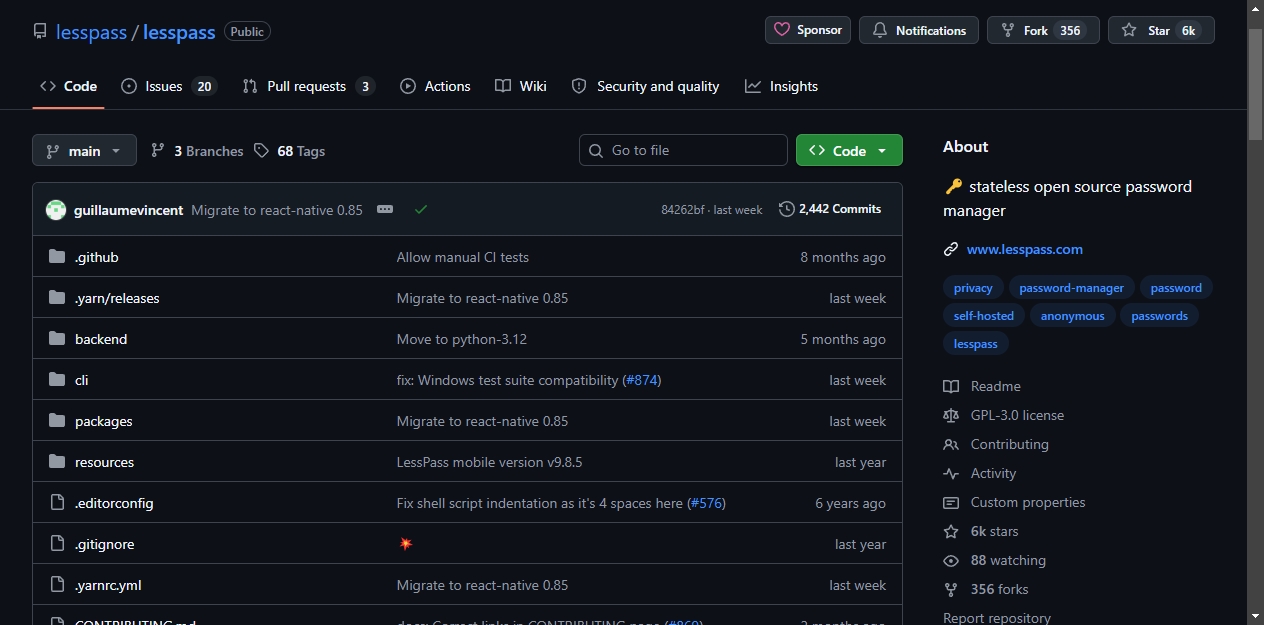Open the packages folder

(104, 421)
